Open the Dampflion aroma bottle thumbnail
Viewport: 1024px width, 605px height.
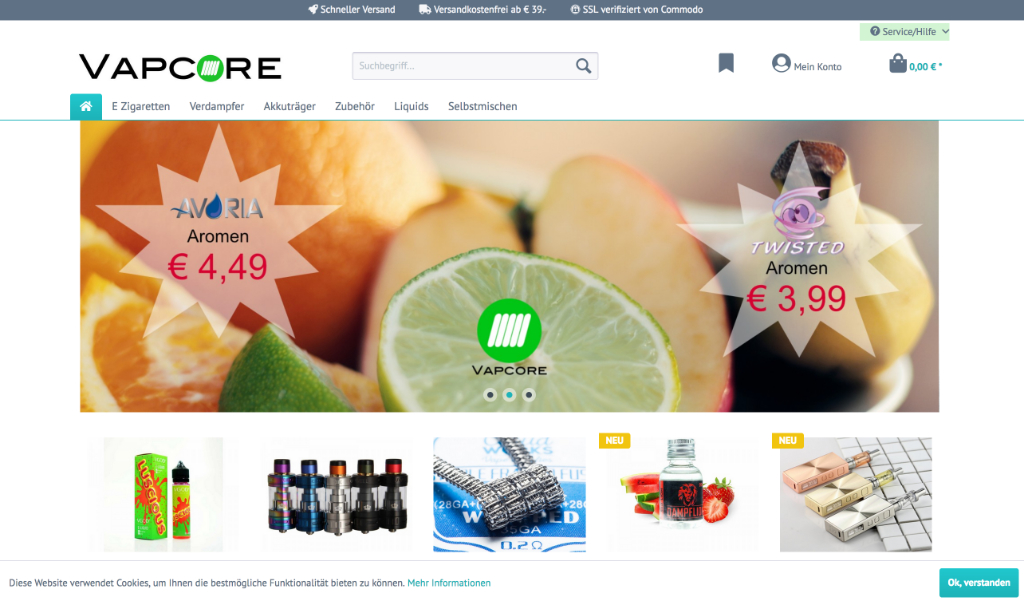click(682, 495)
